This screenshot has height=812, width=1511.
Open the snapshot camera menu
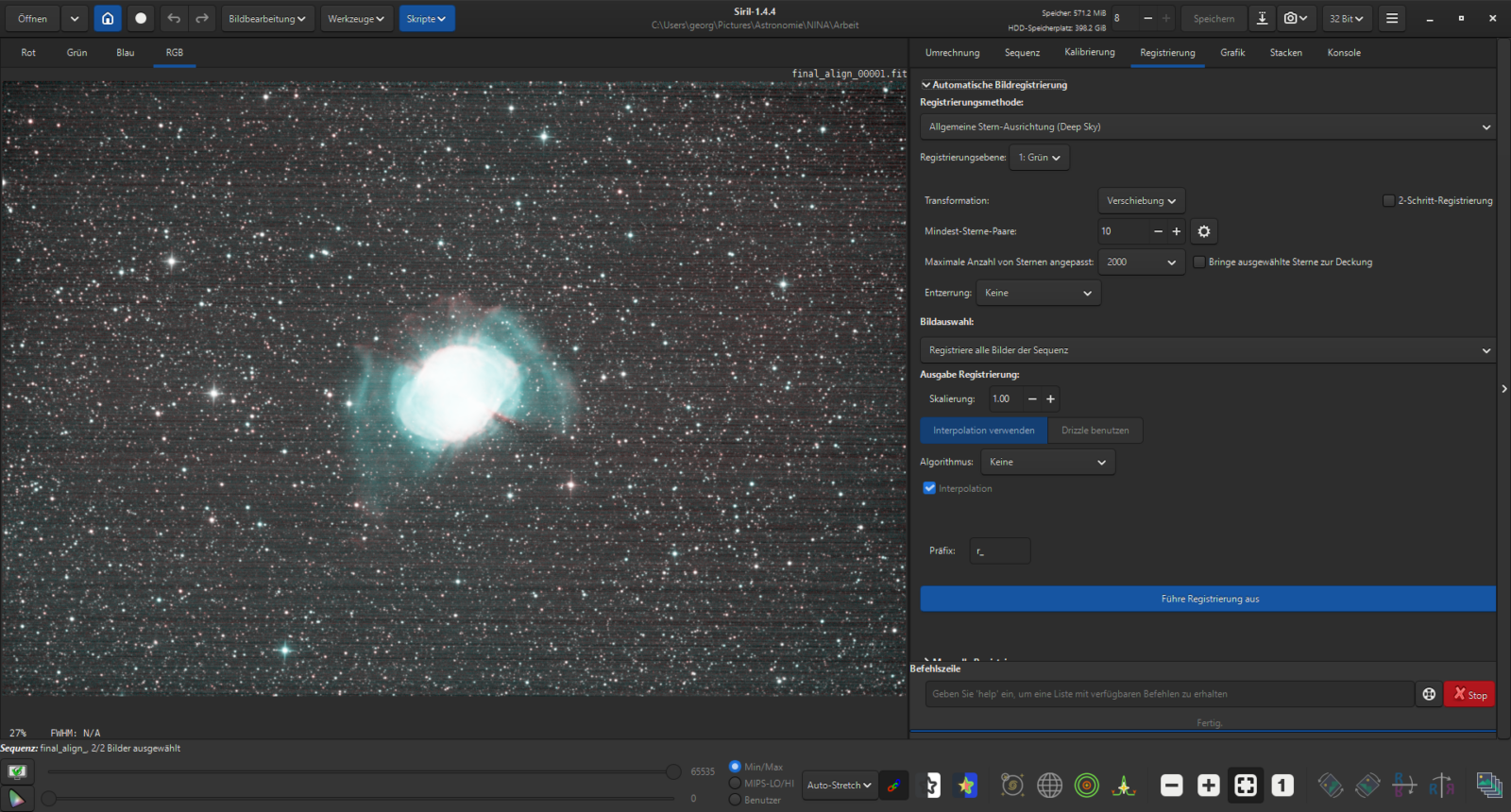click(1296, 19)
